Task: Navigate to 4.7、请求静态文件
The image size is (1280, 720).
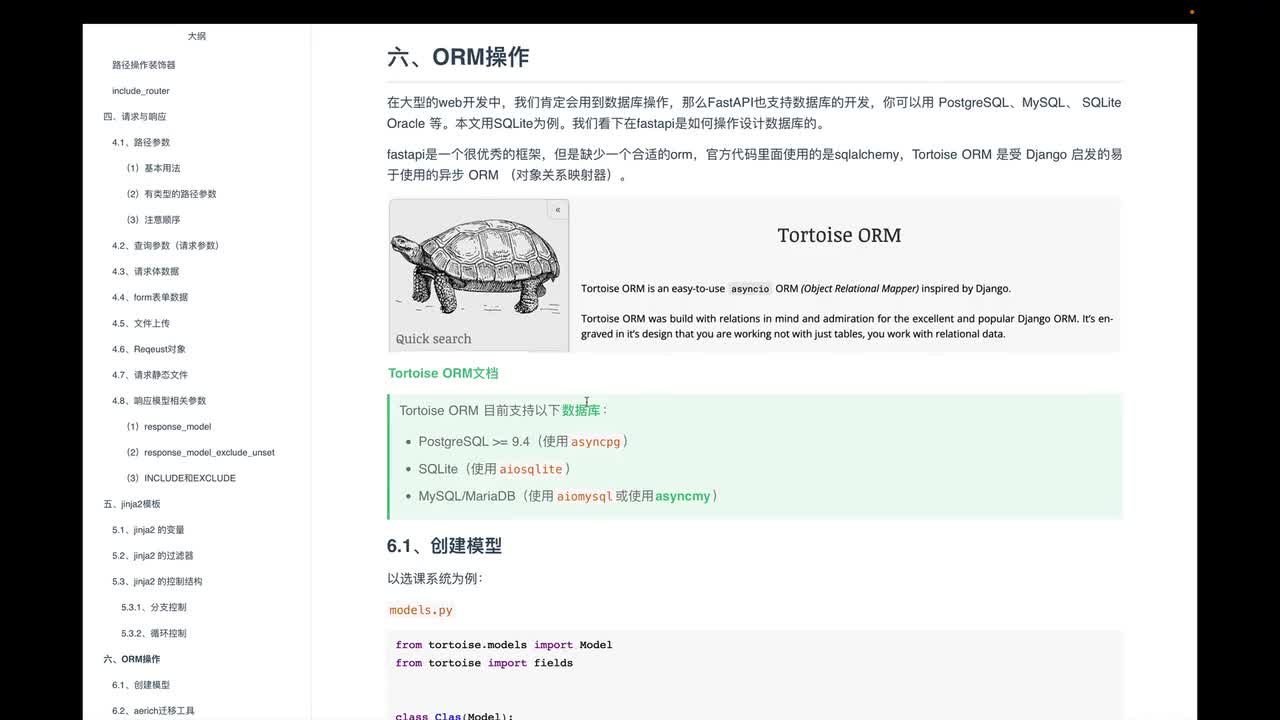Action: (150, 375)
